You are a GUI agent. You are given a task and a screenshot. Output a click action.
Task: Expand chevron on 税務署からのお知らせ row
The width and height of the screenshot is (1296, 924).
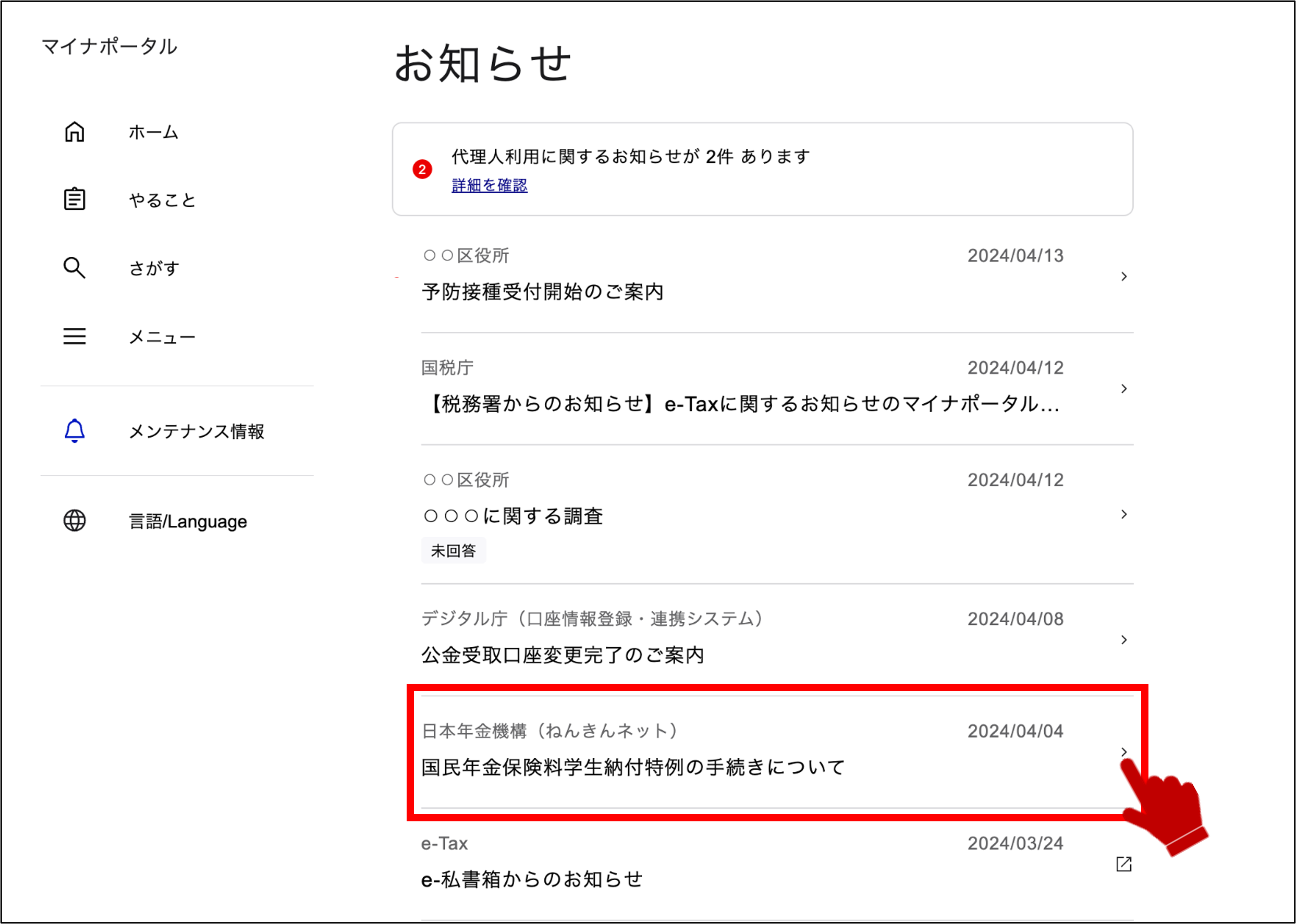[1124, 389]
